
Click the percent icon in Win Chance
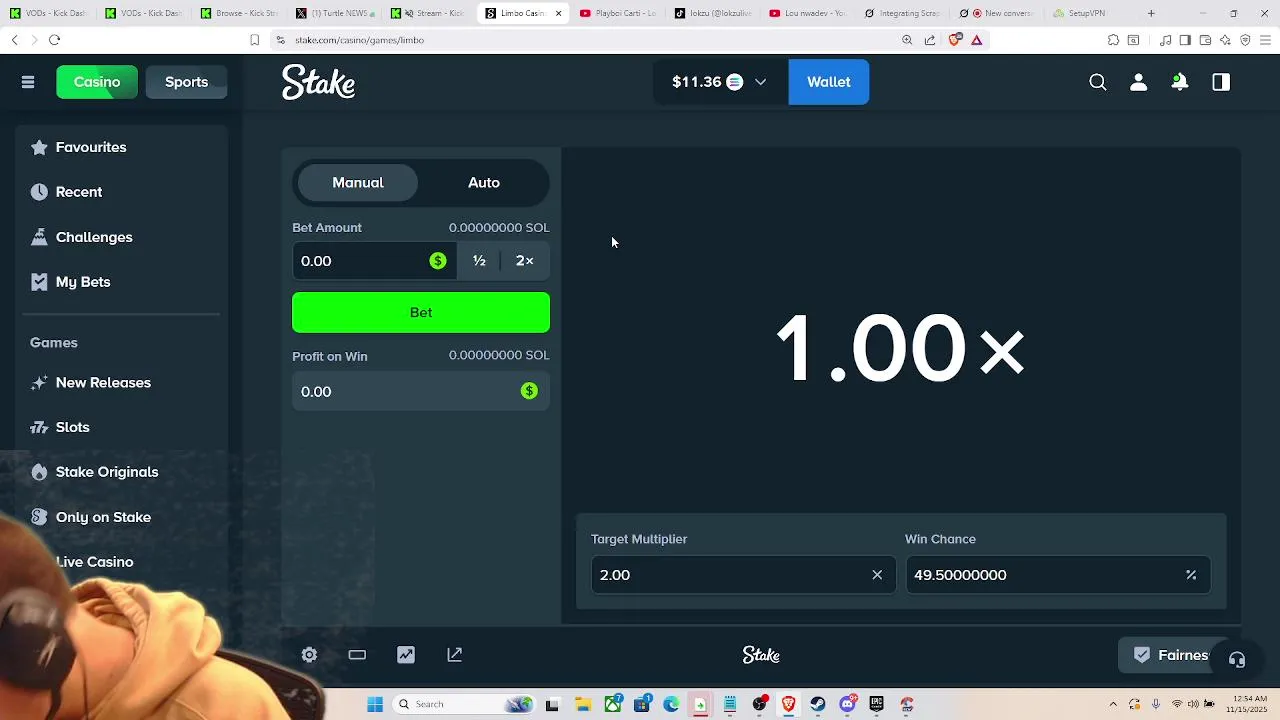click(x=1191, y=575)
